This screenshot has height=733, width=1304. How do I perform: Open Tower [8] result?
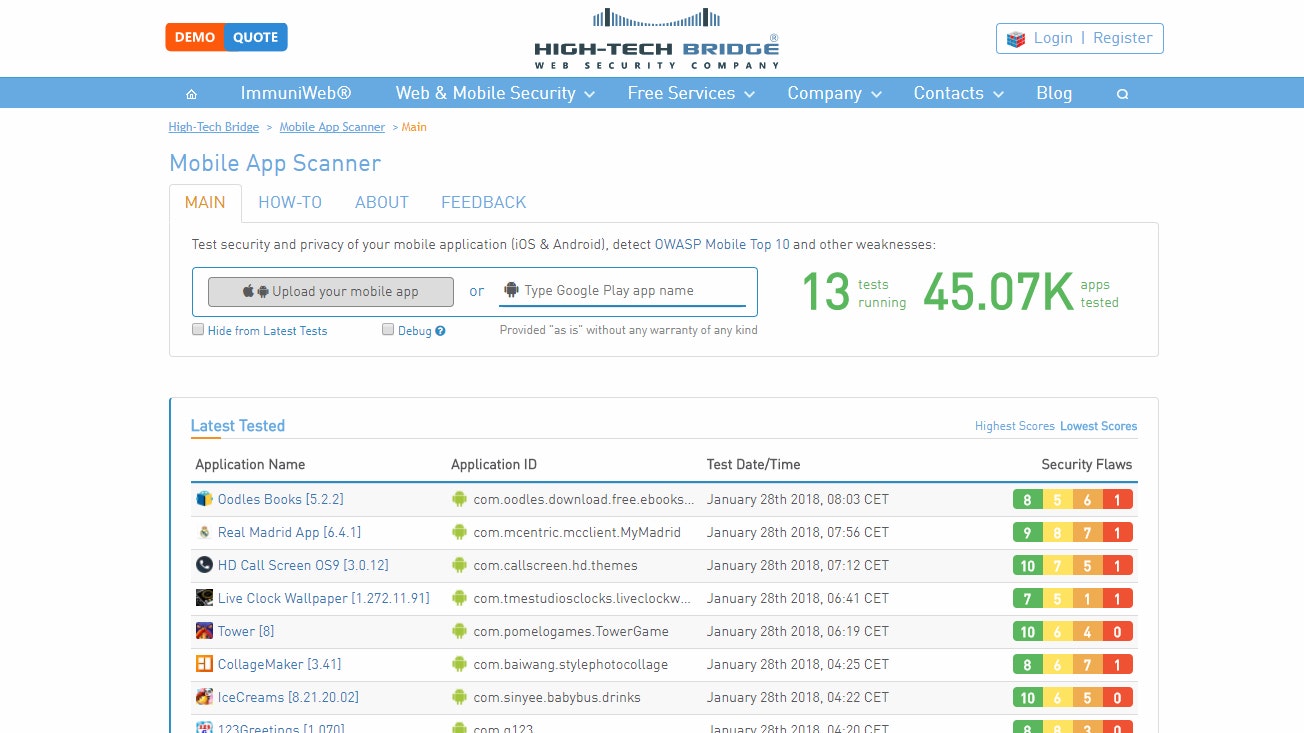tap(246, 631)
